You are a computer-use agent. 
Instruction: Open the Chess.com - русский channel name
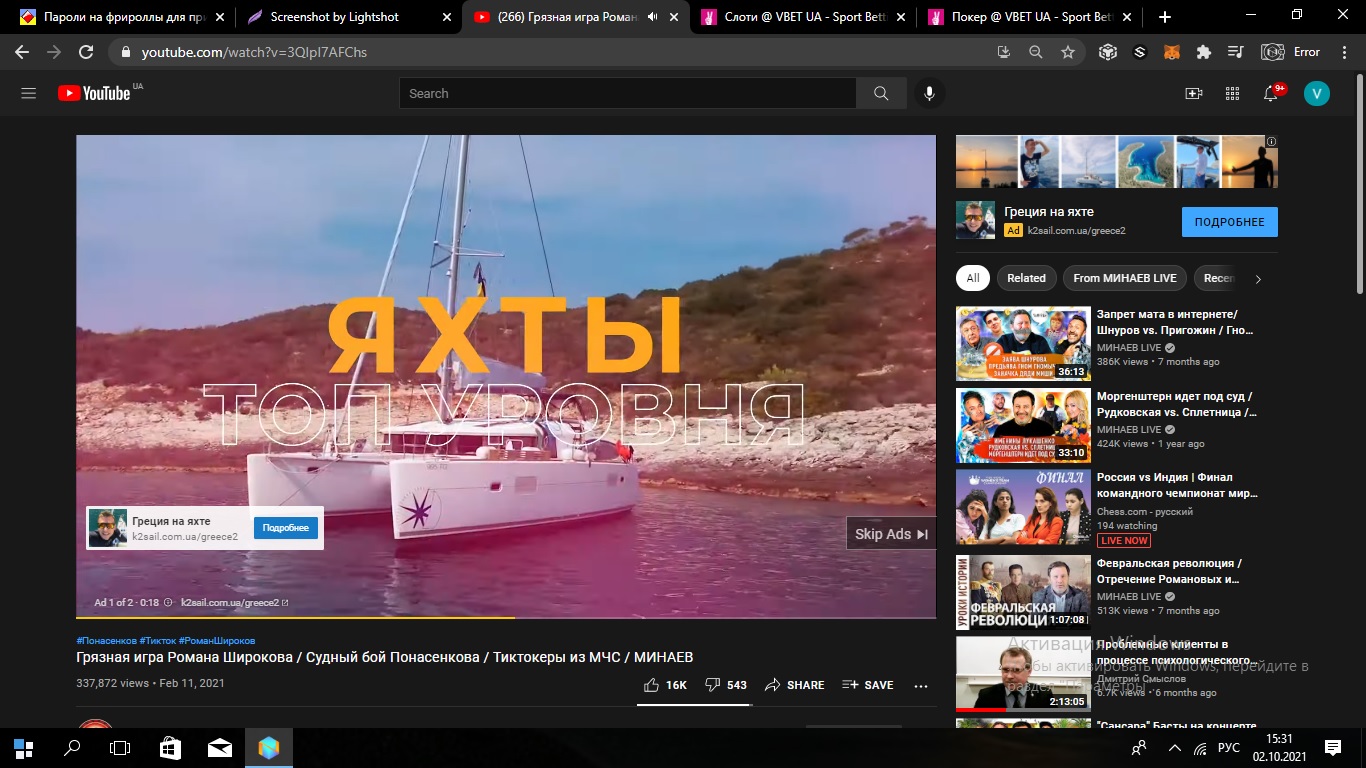pyautogui.click(x=1143, y=511)
